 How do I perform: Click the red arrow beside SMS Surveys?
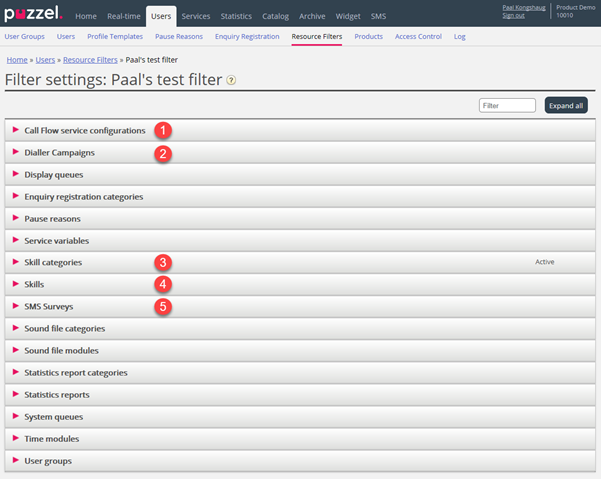tap(15, 306)
